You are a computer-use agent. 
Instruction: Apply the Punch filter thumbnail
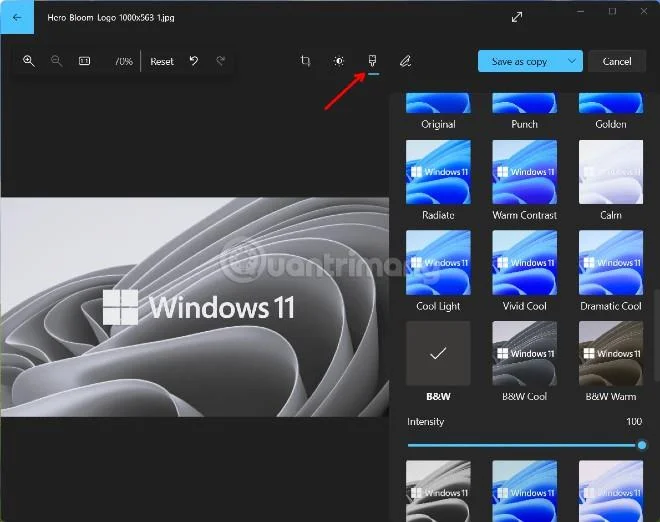tap(524, 103)
